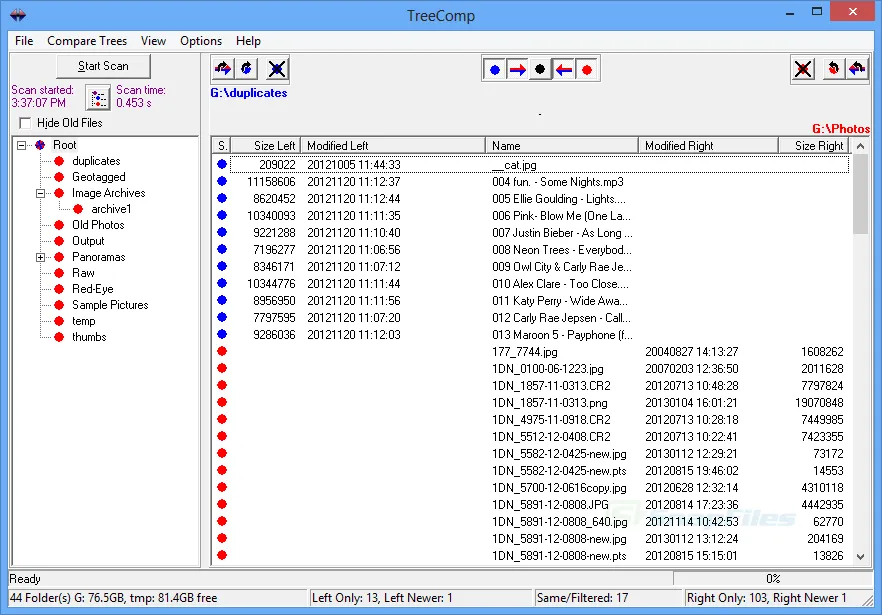
Task: Toggle the blue dot left-only filter
Action: pyautogui.click(x=494, y=70)
